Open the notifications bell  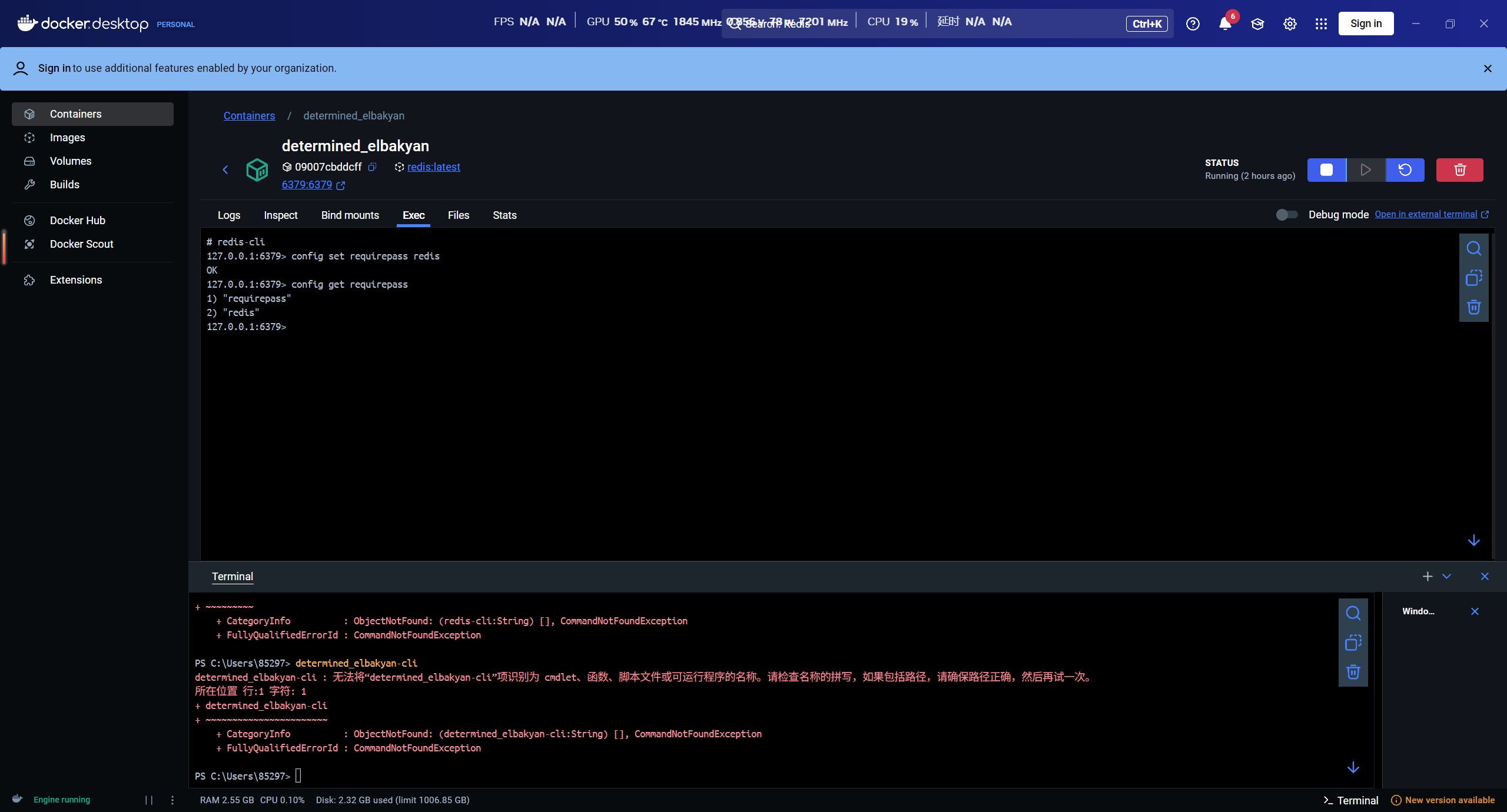coord(1225,24)
